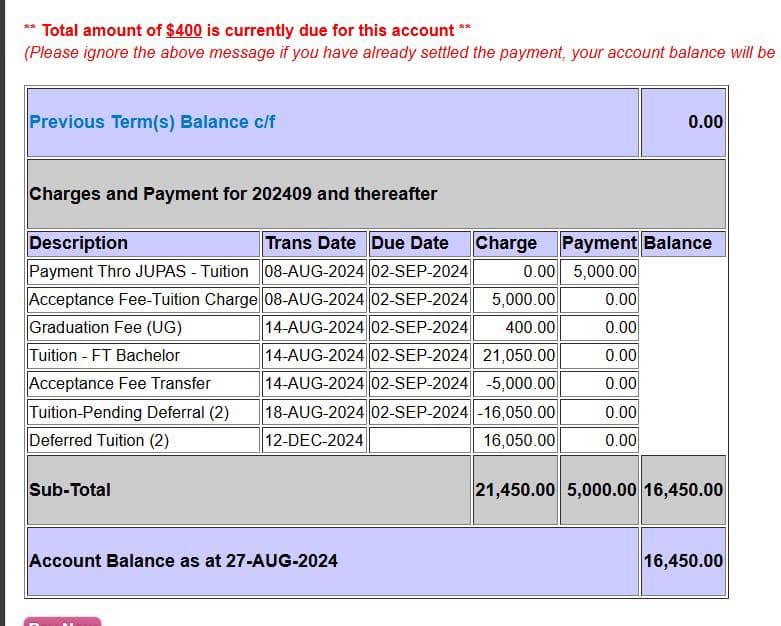The height and width of the screenshot is (626, 781).
Task: Click the Sub-Total charge value 21,450.00
Action: 514,490
